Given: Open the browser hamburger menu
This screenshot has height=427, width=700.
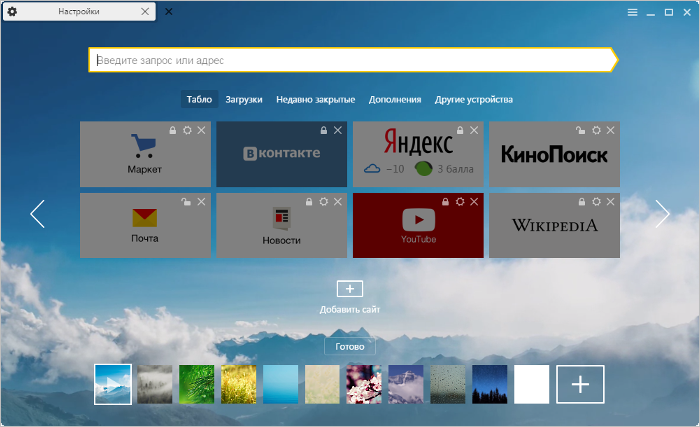Looking at the screenshot, I should coord(632,13).
